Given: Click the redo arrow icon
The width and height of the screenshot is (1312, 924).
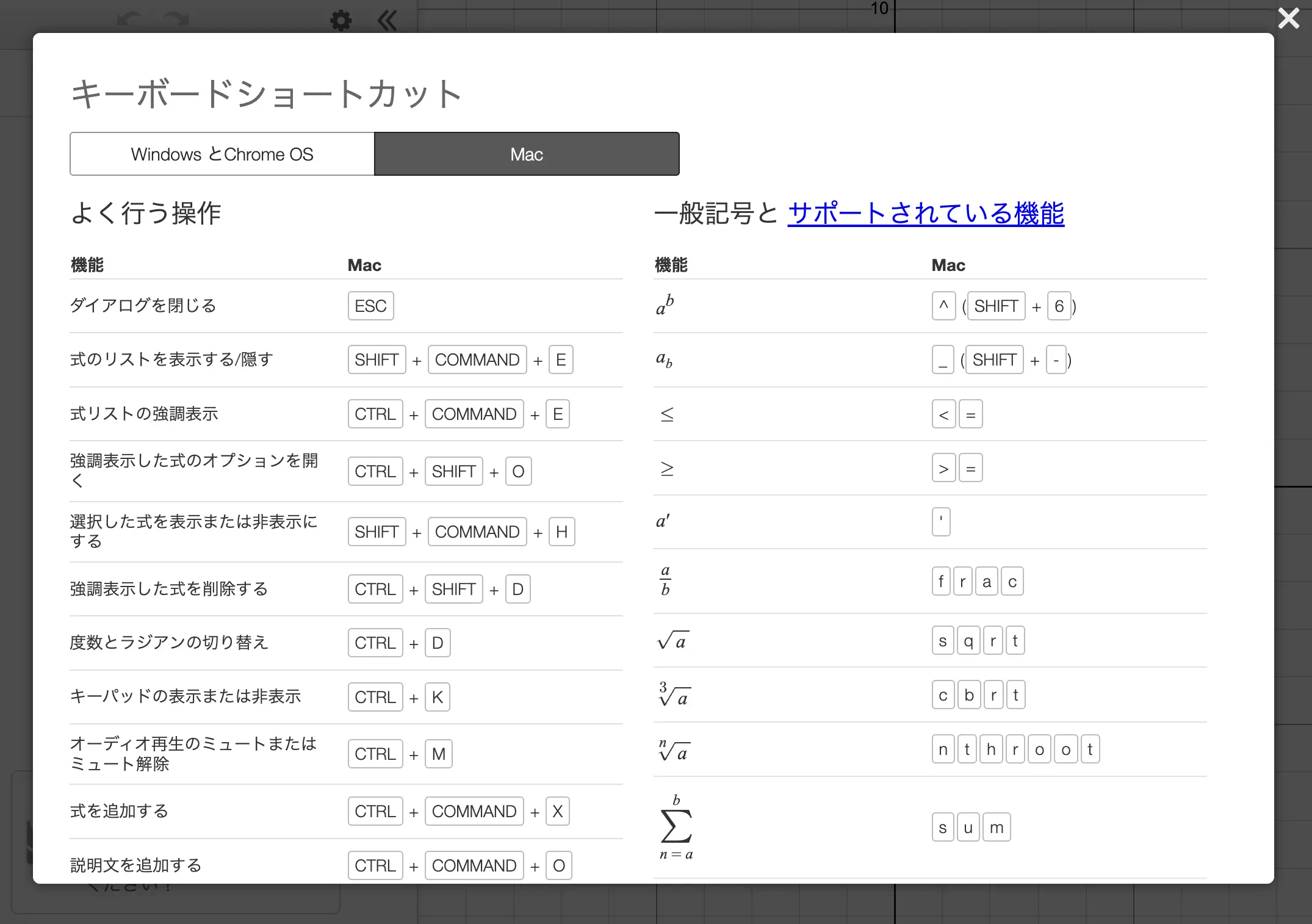Looking at the screenshot, I should [x=176, y=20].
